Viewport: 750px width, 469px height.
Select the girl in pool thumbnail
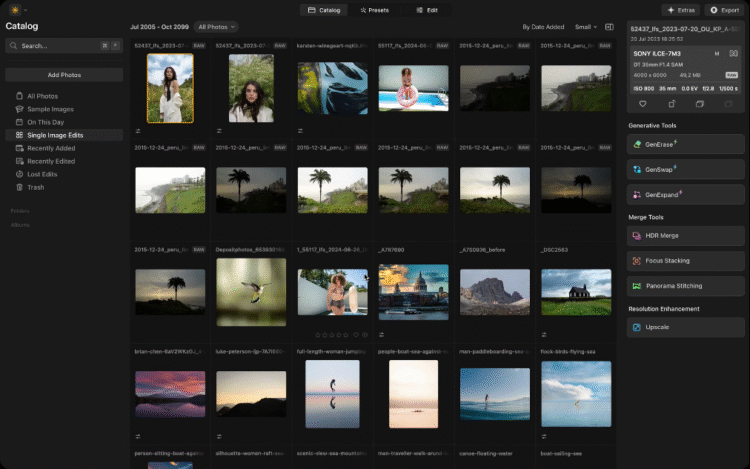click(414, 88)
